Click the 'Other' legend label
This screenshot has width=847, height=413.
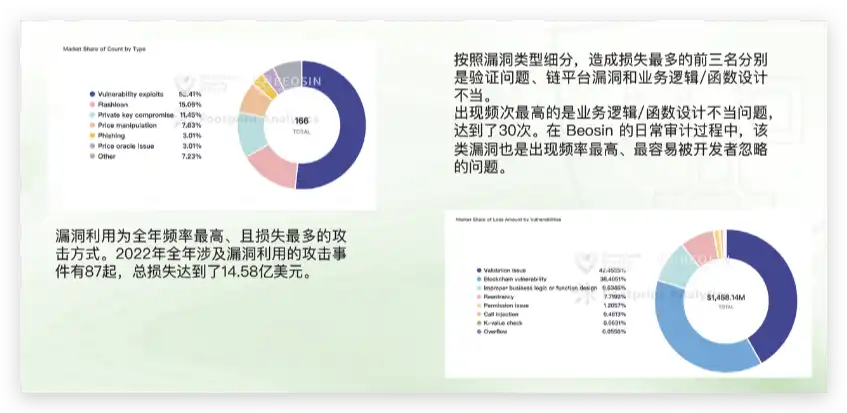tap(107, 156)
